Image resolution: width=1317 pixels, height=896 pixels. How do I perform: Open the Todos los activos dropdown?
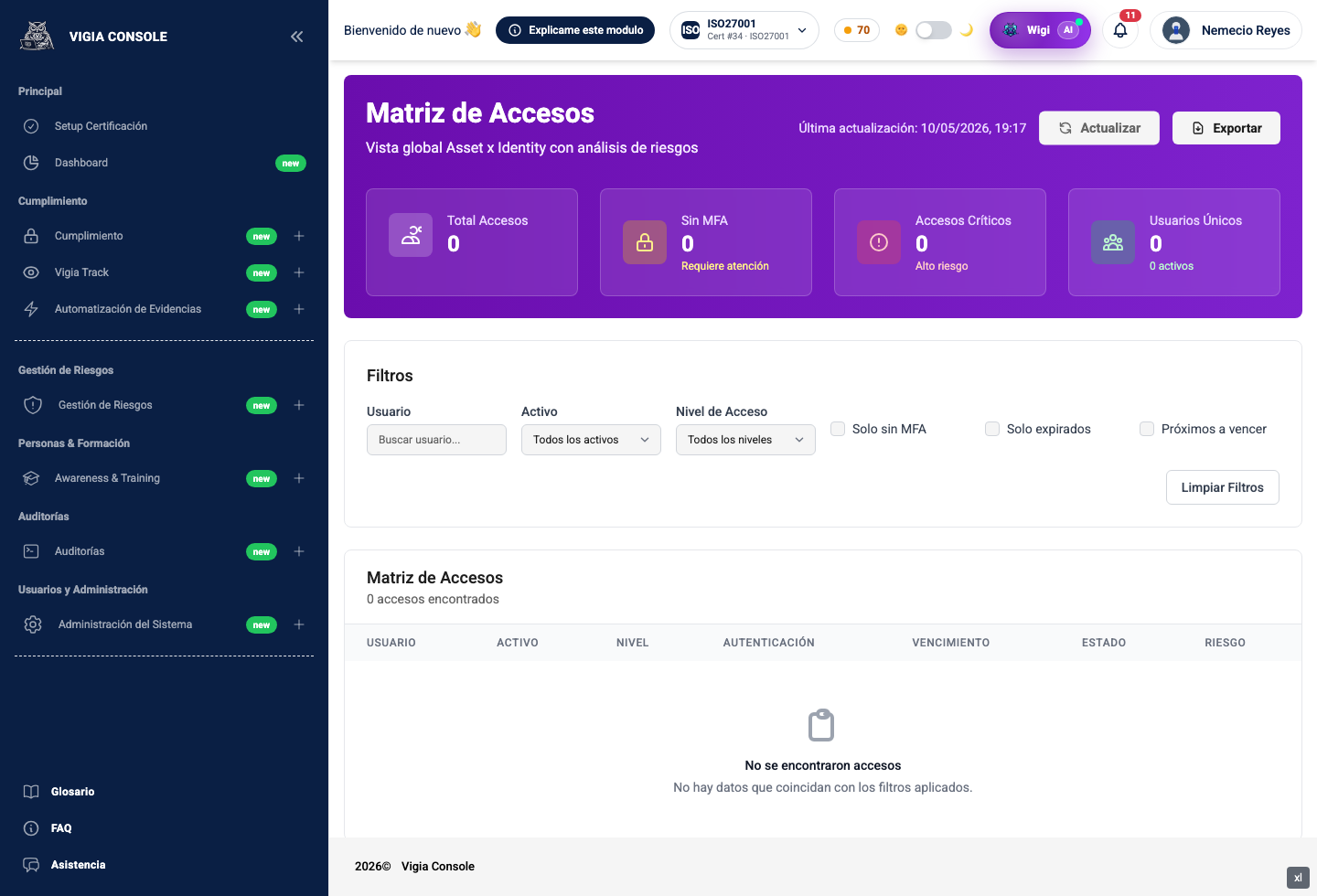coord(591,440)
